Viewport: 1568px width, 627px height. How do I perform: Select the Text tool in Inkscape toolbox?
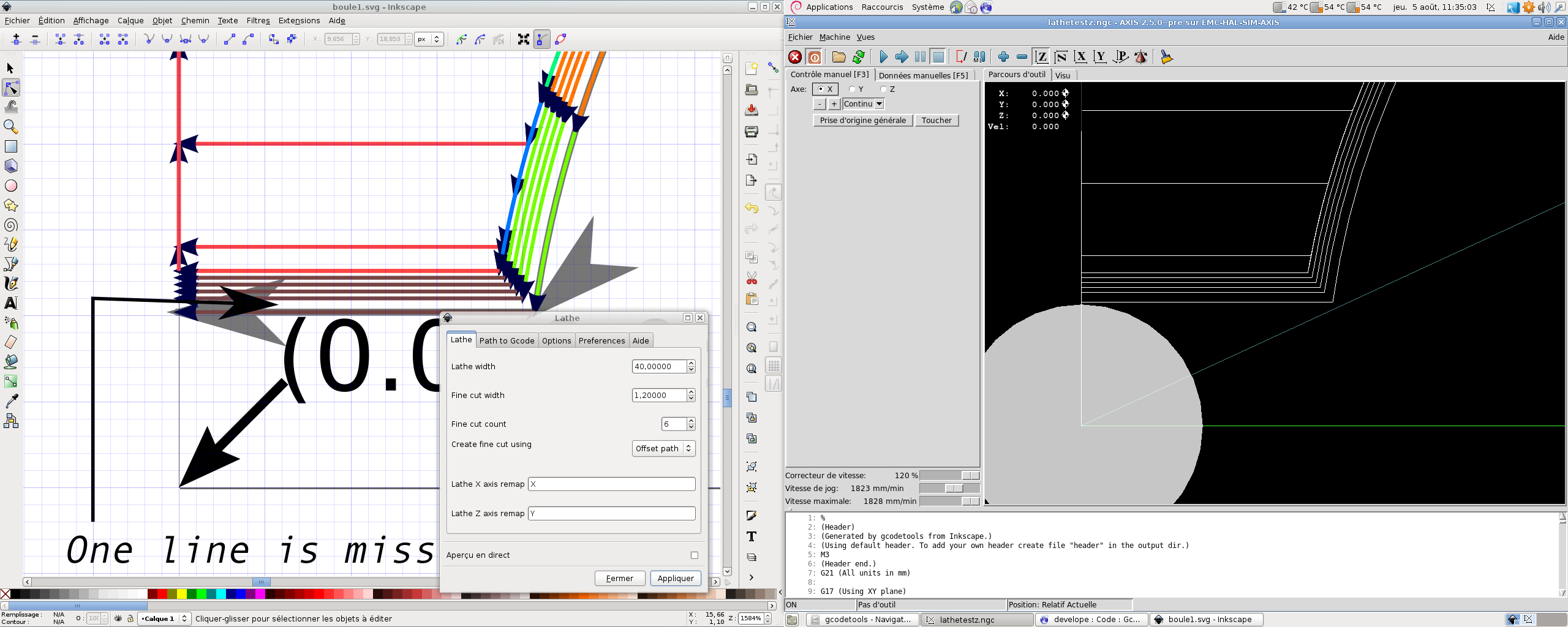pos(10,303)
